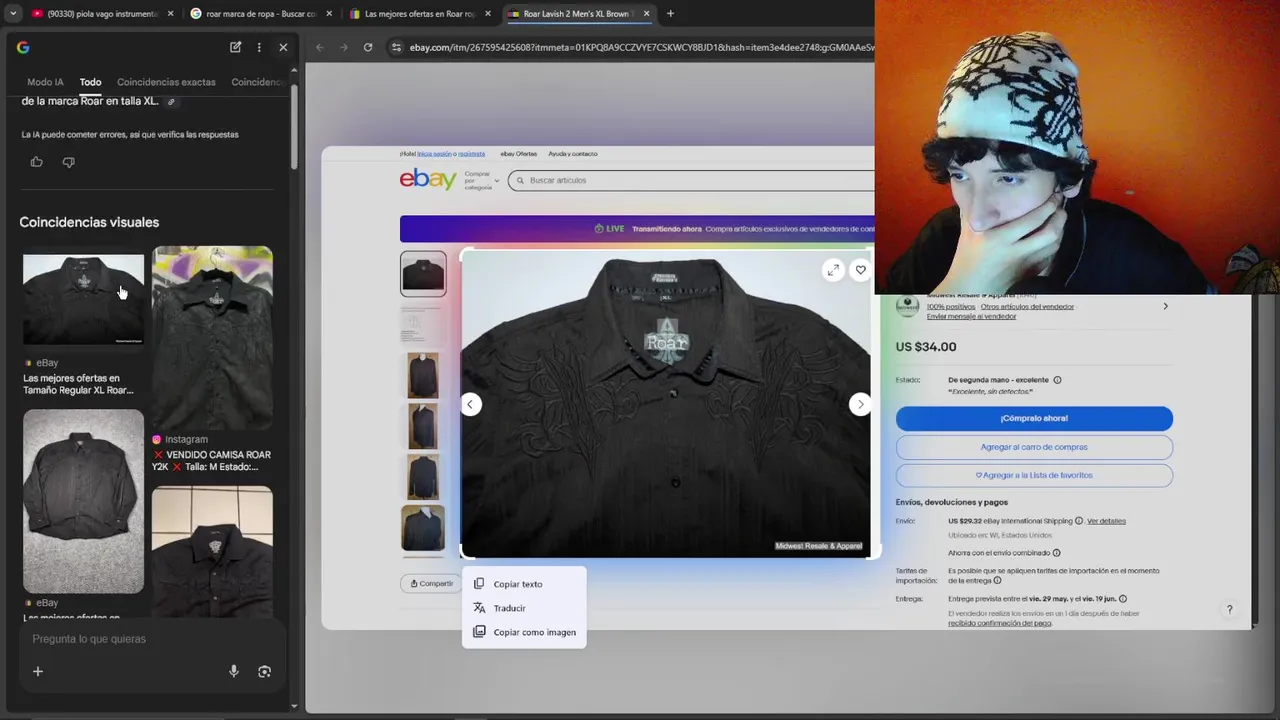Go forward with browser forward arrow
Viewport: 1280px width, 720px height.
coord(344,47)
